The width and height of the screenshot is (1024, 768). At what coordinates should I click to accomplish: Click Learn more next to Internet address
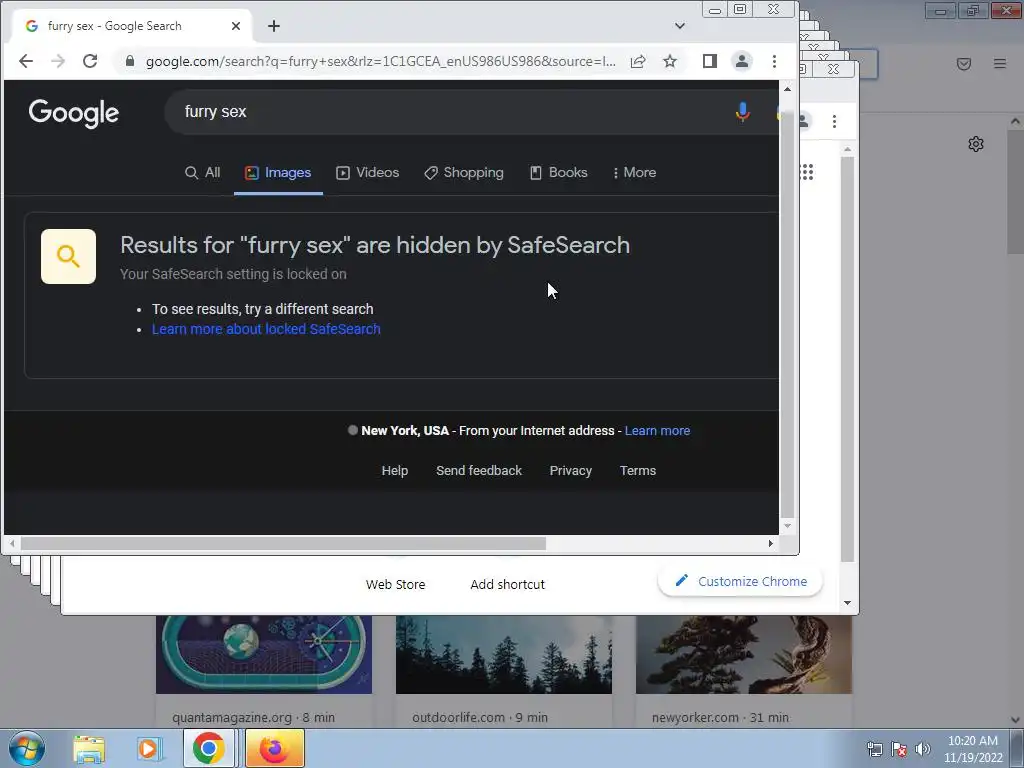click(657, 431)
